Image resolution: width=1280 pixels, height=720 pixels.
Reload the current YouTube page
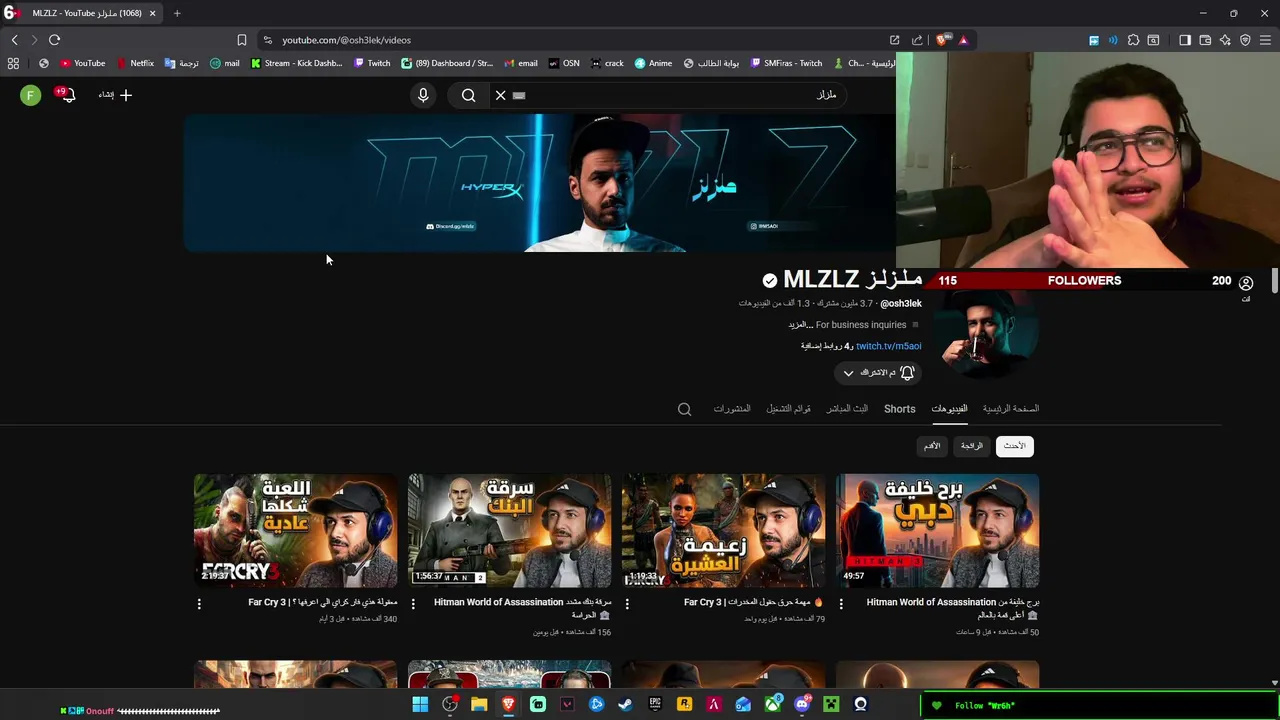click(x=54, y=40)
